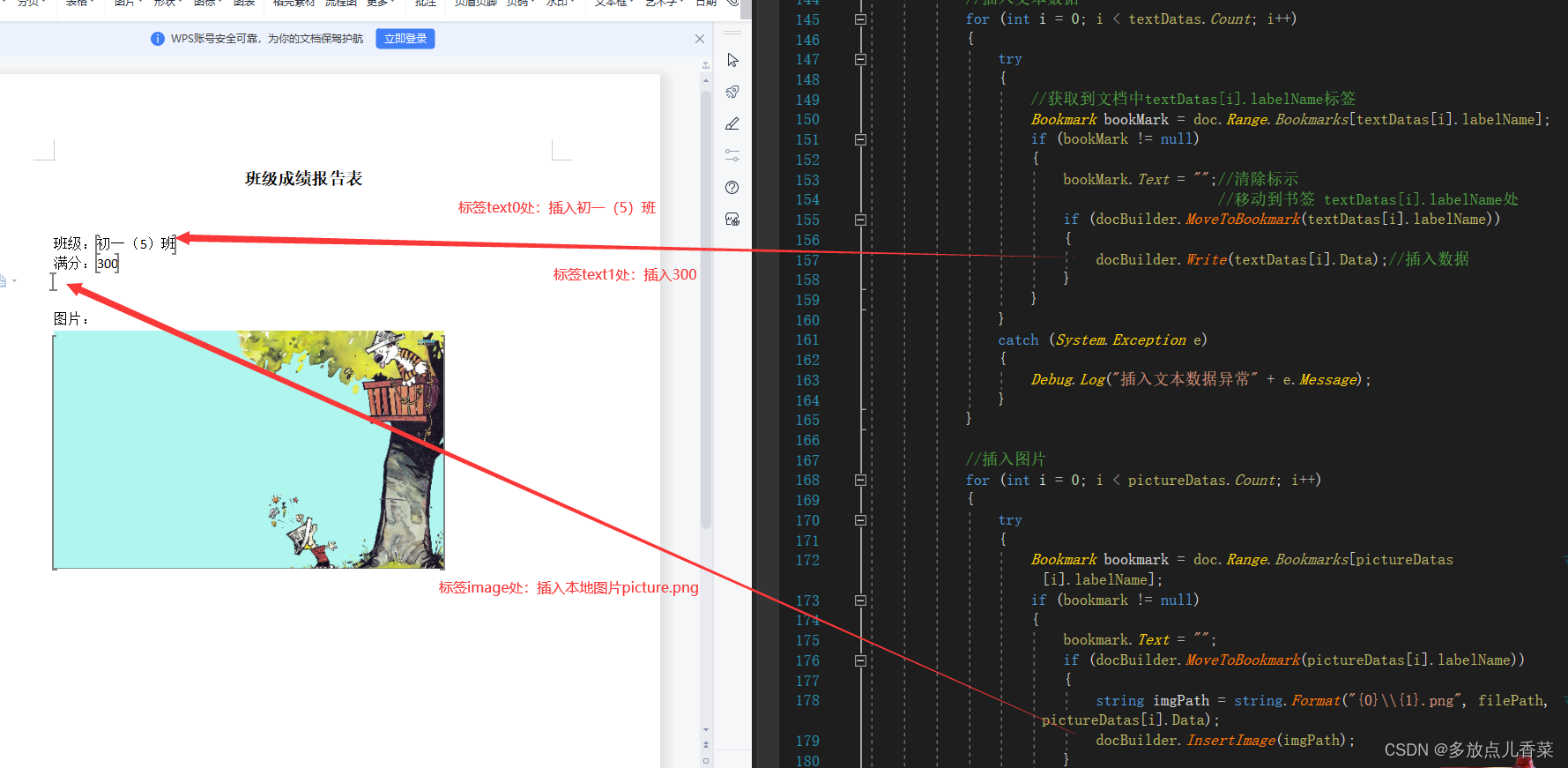The height and width of the screenshot is (768, 1568).
Task: Open the 更多 dropdown in WPS ribbon
Action: [x=380, y=4]
